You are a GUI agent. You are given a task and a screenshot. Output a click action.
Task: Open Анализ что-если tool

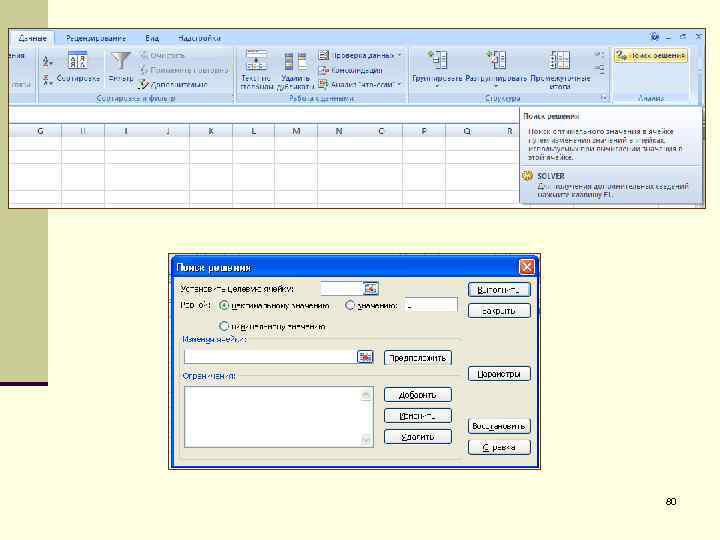click(x=356, y=84)
